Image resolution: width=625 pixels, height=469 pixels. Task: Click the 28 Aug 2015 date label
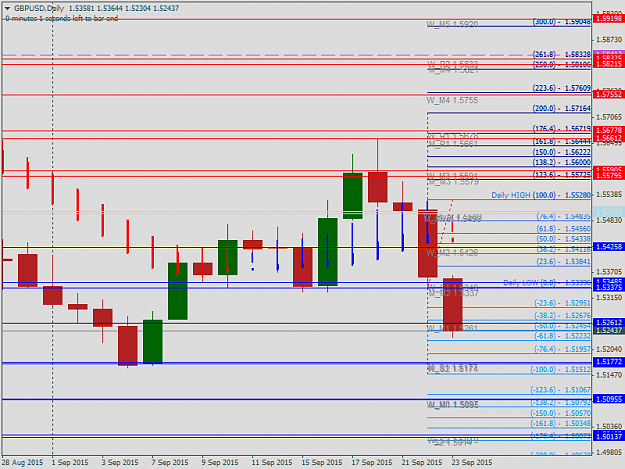click(22, 463)
